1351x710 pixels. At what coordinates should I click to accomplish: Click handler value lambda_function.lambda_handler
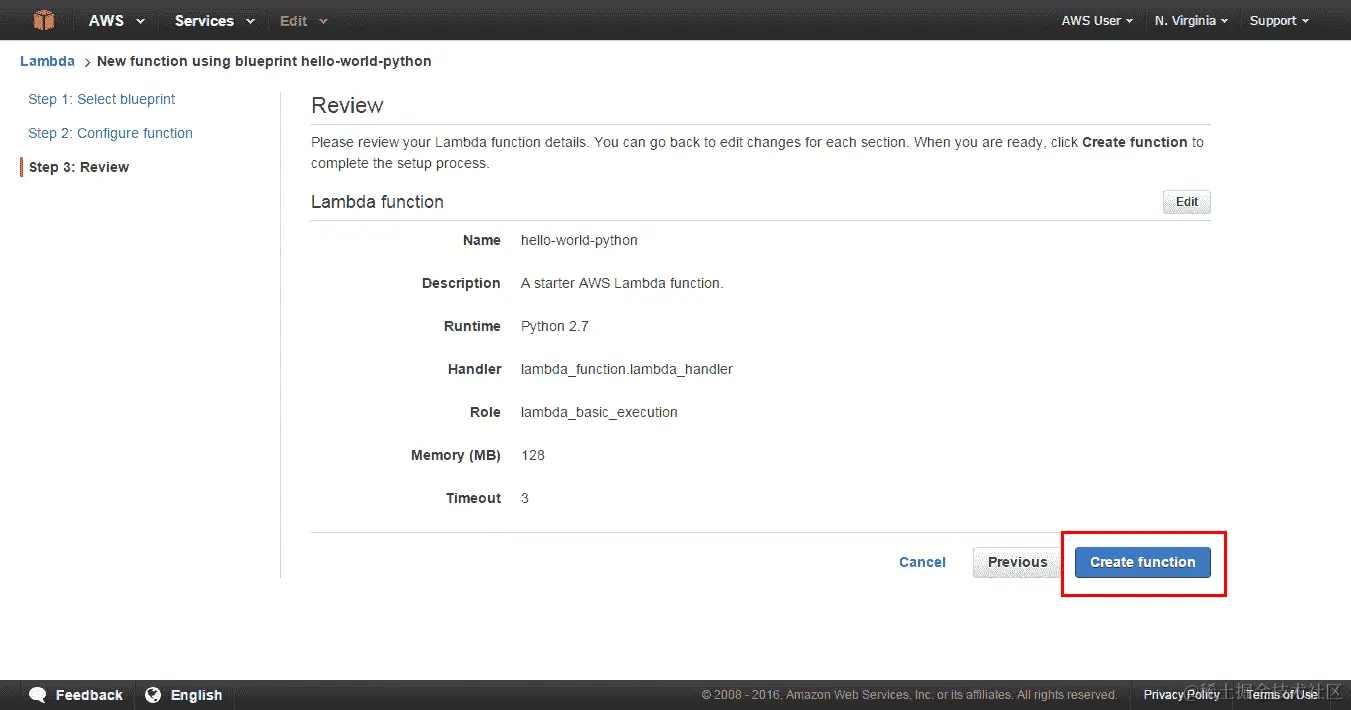(627, 369)
